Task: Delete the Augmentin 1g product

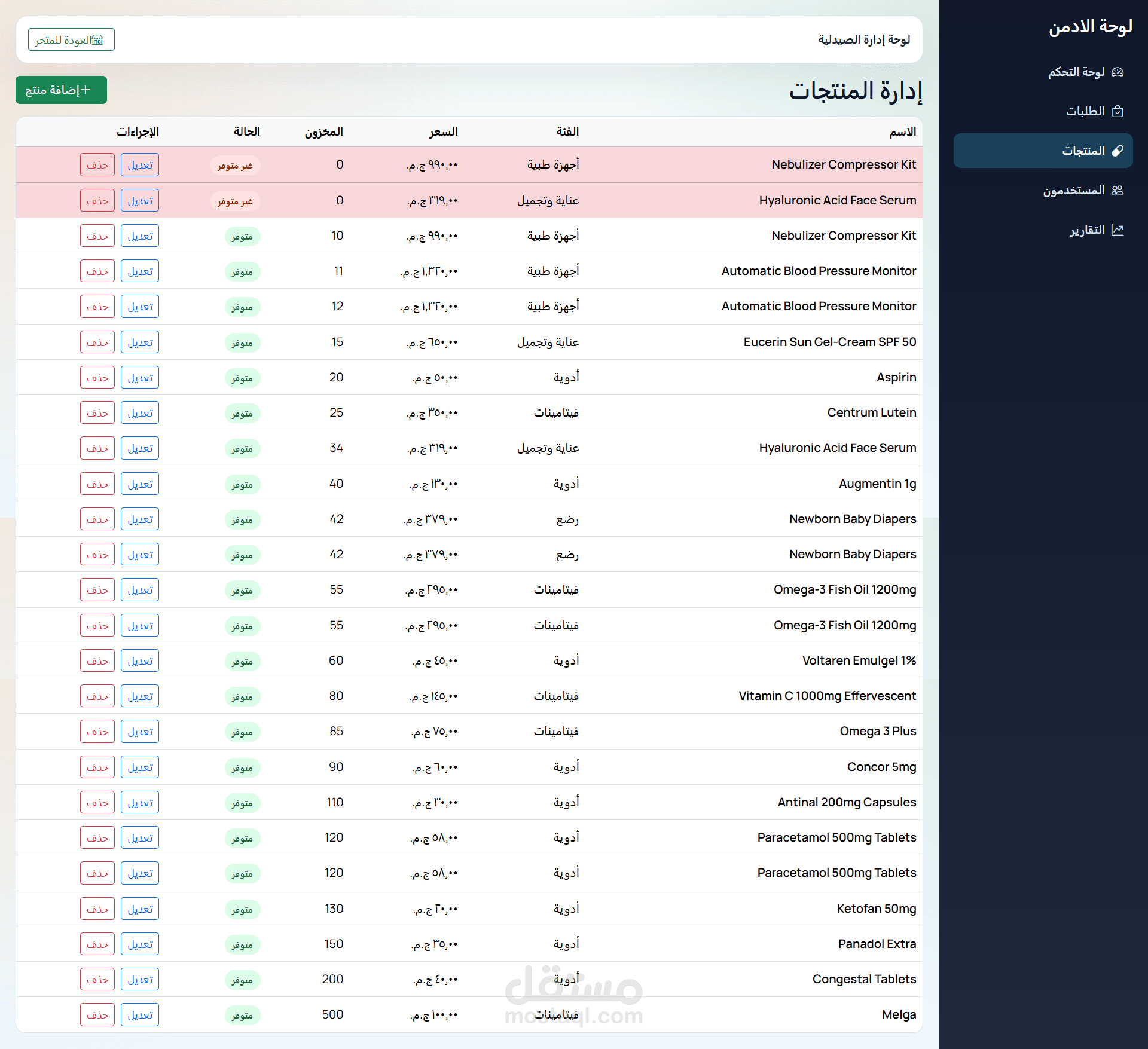Action: pos(97,484)
